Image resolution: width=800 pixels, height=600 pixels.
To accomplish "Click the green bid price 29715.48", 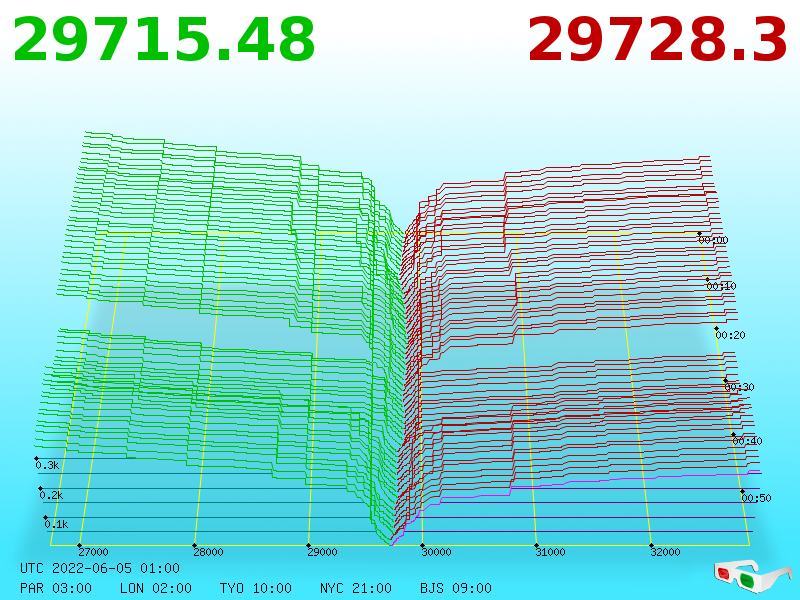I will (x=164, y=40).
